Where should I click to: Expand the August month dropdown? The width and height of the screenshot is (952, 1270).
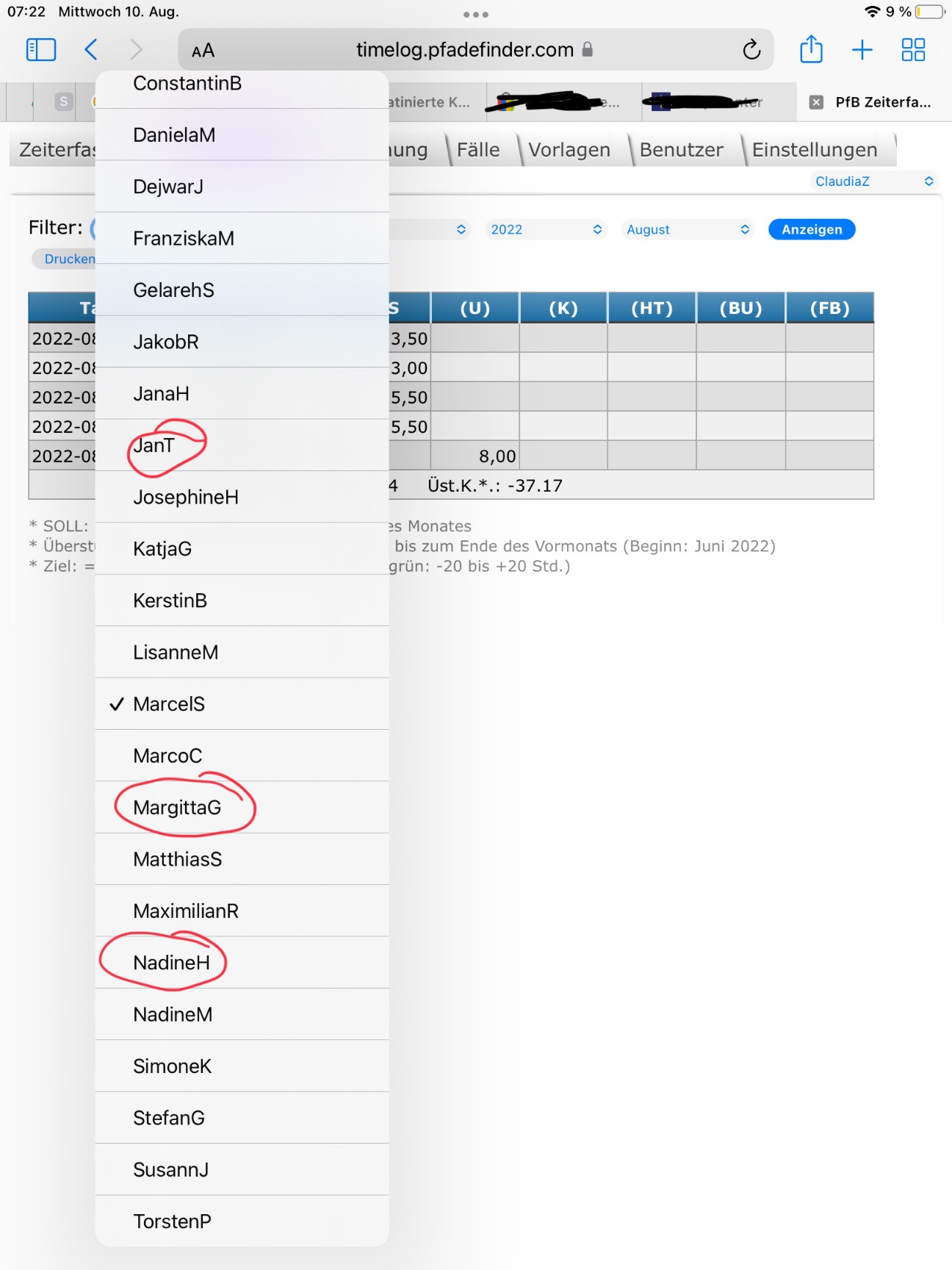pos(688,229)
